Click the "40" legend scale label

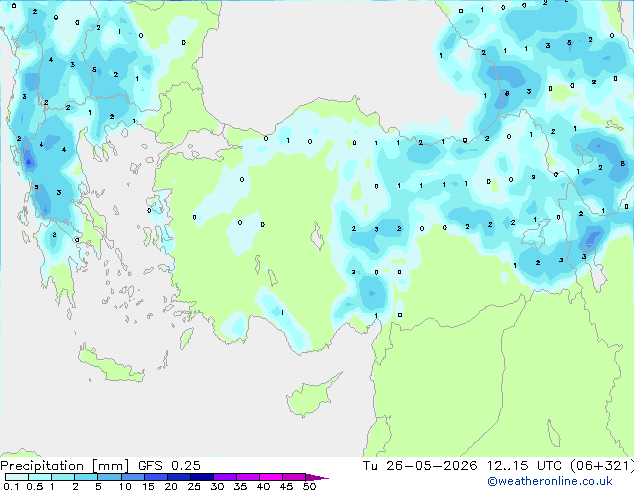263,486
